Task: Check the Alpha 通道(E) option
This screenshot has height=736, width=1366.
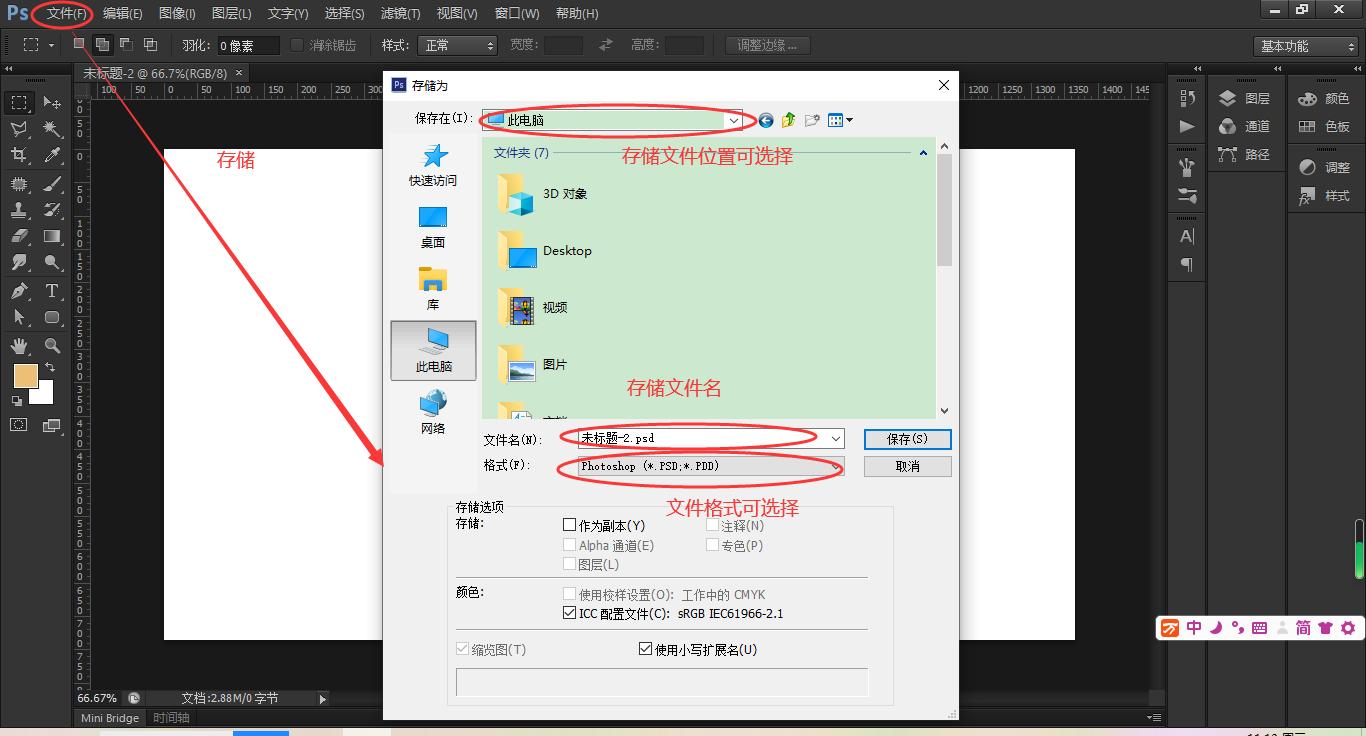Action: 570,544
